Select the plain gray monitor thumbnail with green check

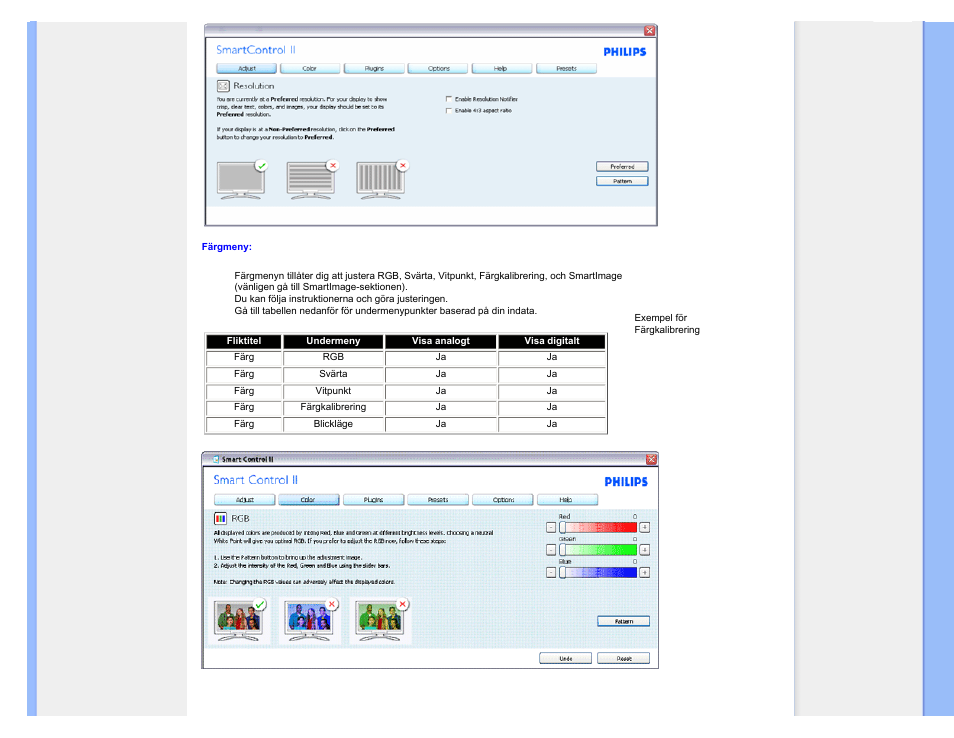coord(242,180)
